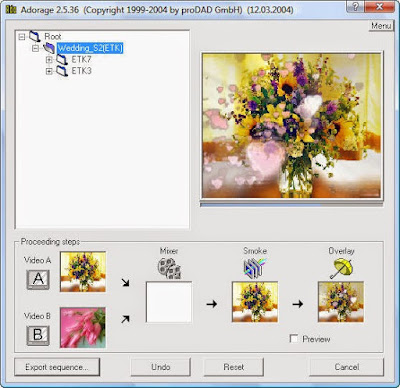
Task: Click the Undo button
Action: pos(161,367)
